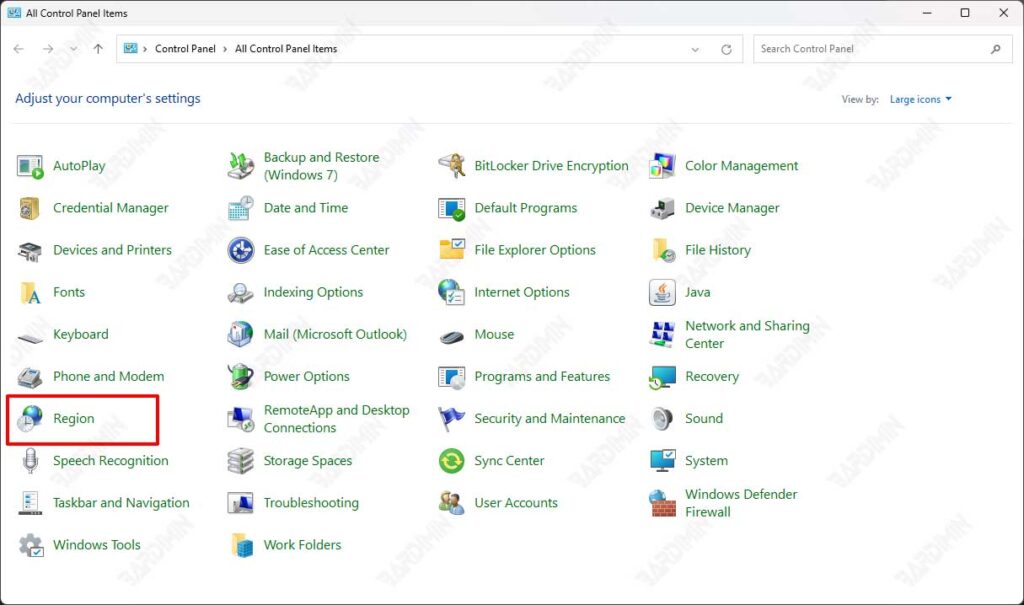This screenshot has height=605, width=1024.
Task: Click the Region globe icon
Action: (29, 419)
